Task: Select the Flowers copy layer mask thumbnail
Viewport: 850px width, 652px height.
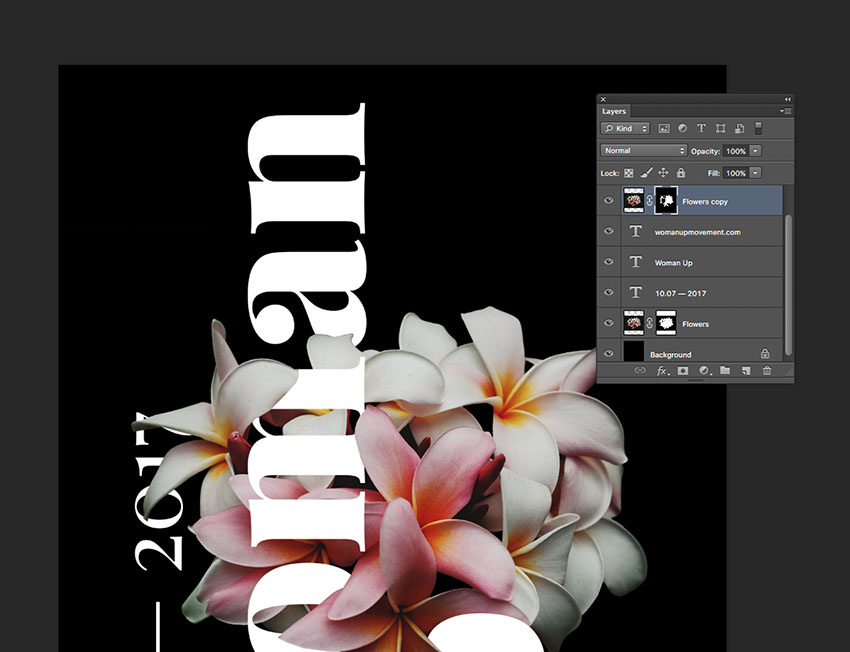Action: point(666,201)
